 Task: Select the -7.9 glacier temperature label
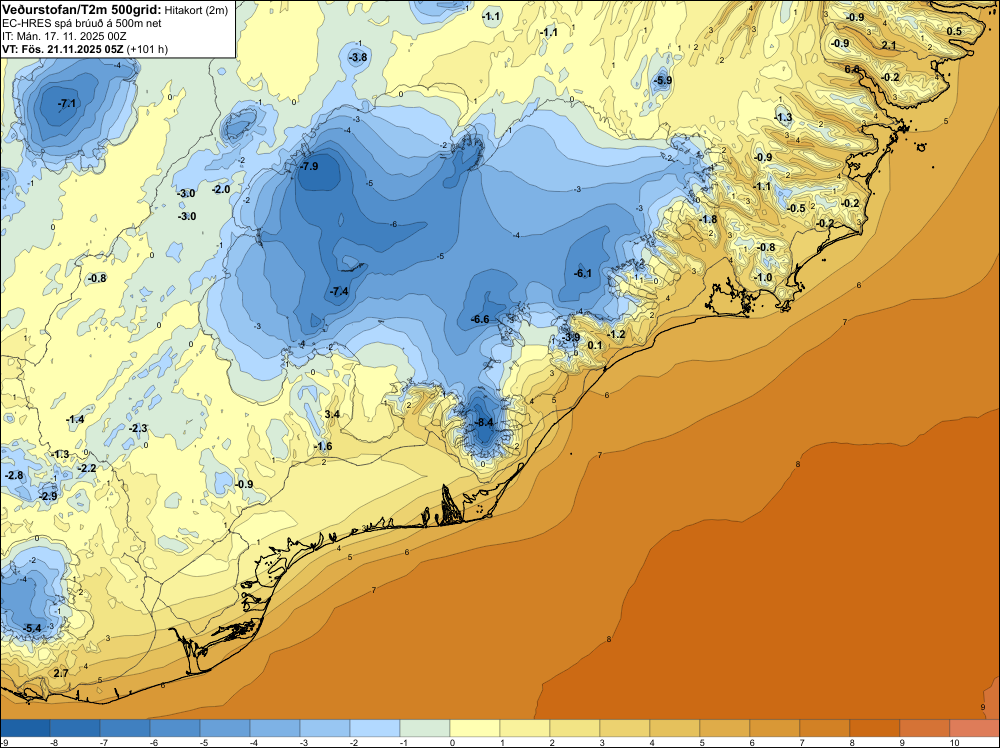pos(309,166)
